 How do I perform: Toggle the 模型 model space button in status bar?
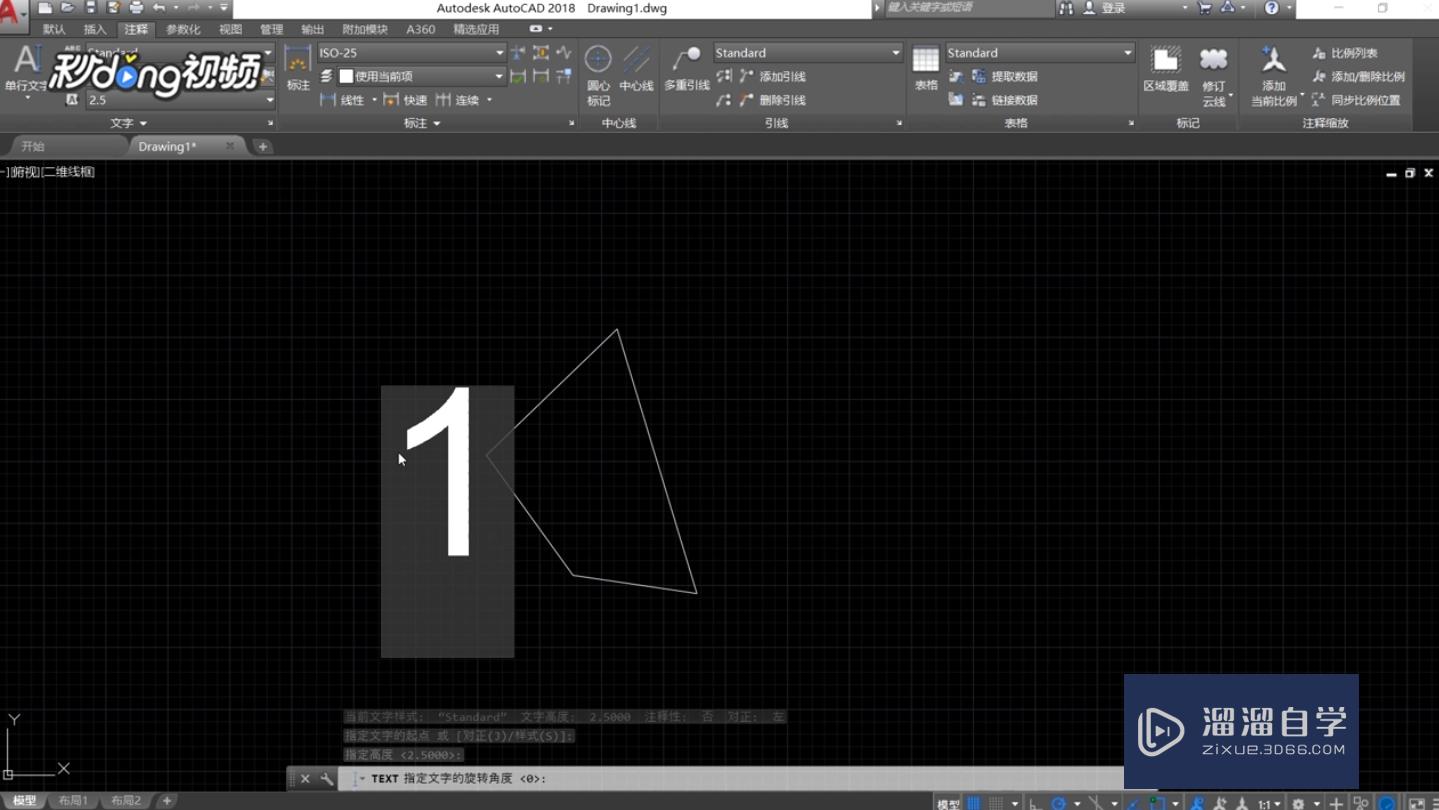pos(948,803)
